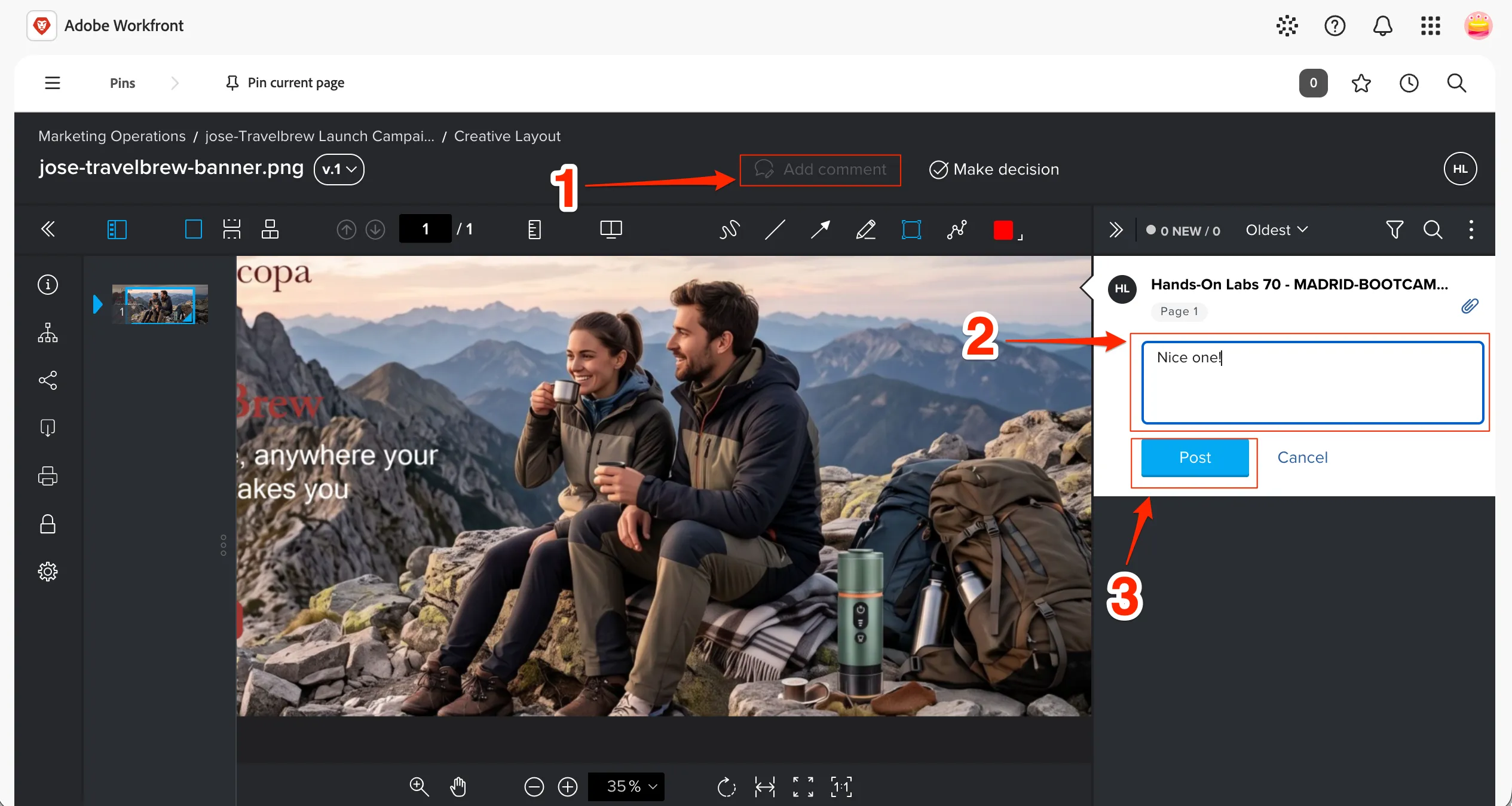Screen dimensions: 1512x806
Task: Collapse the left sidebar with double chevron
Action: point(48,230)
